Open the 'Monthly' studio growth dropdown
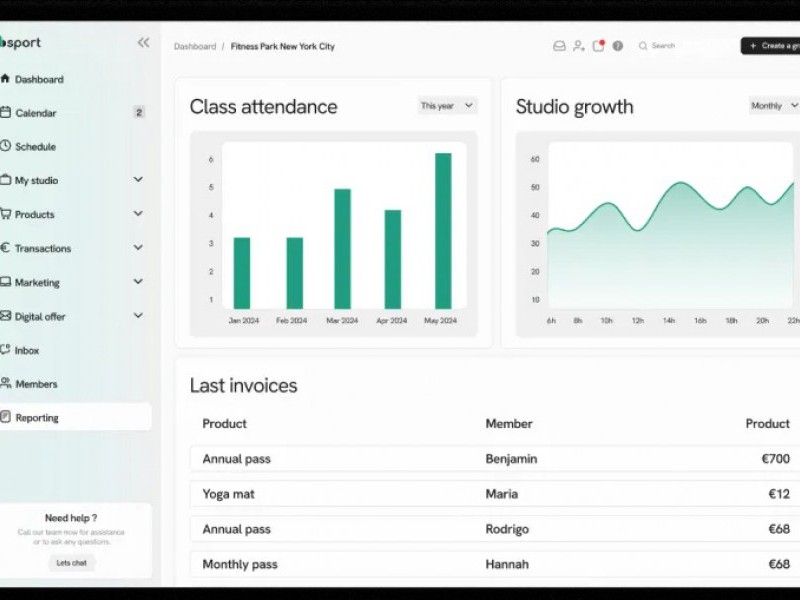 (775, 106)
